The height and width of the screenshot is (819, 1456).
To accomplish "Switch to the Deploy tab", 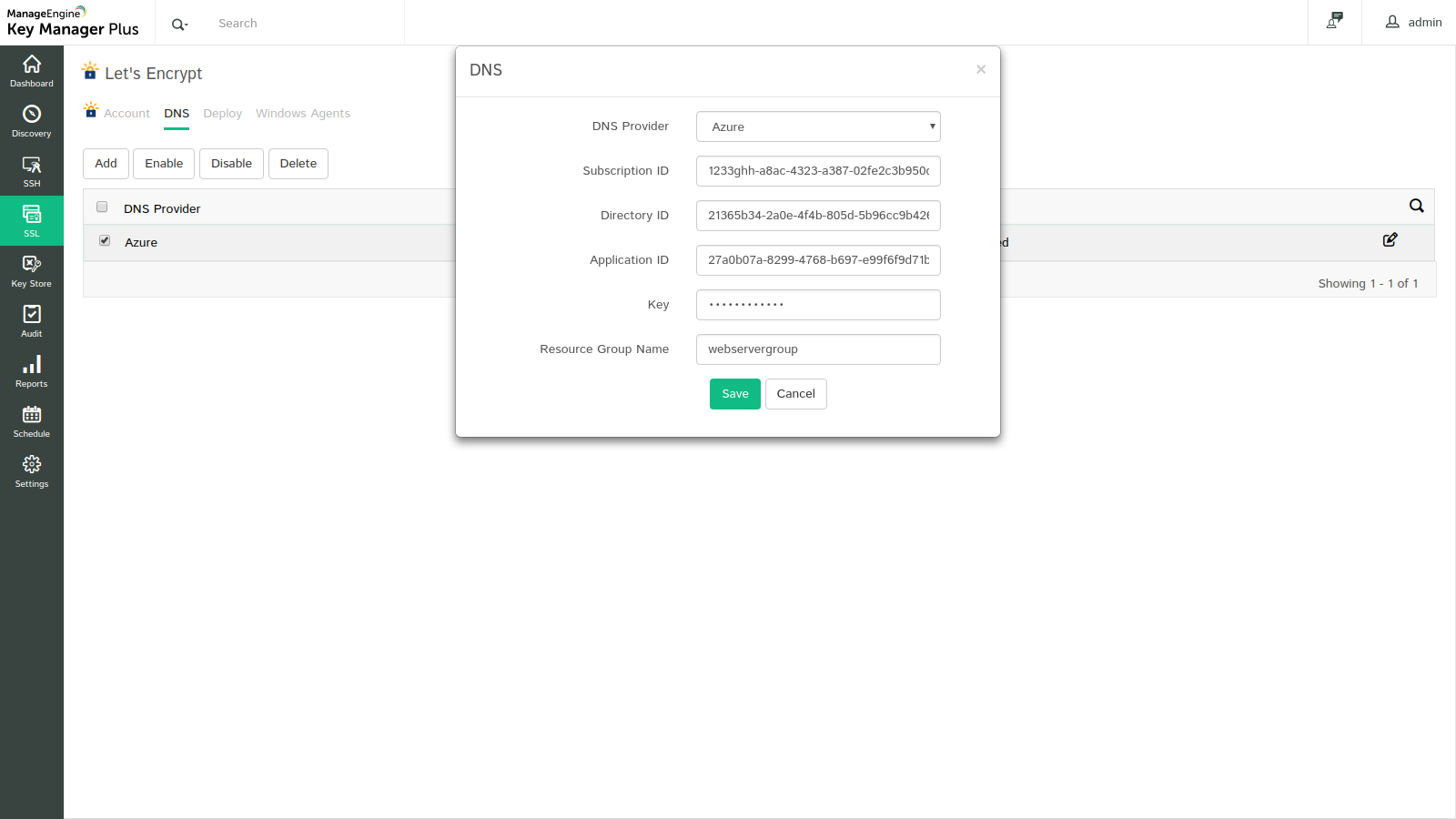I will tap(223, 114).
